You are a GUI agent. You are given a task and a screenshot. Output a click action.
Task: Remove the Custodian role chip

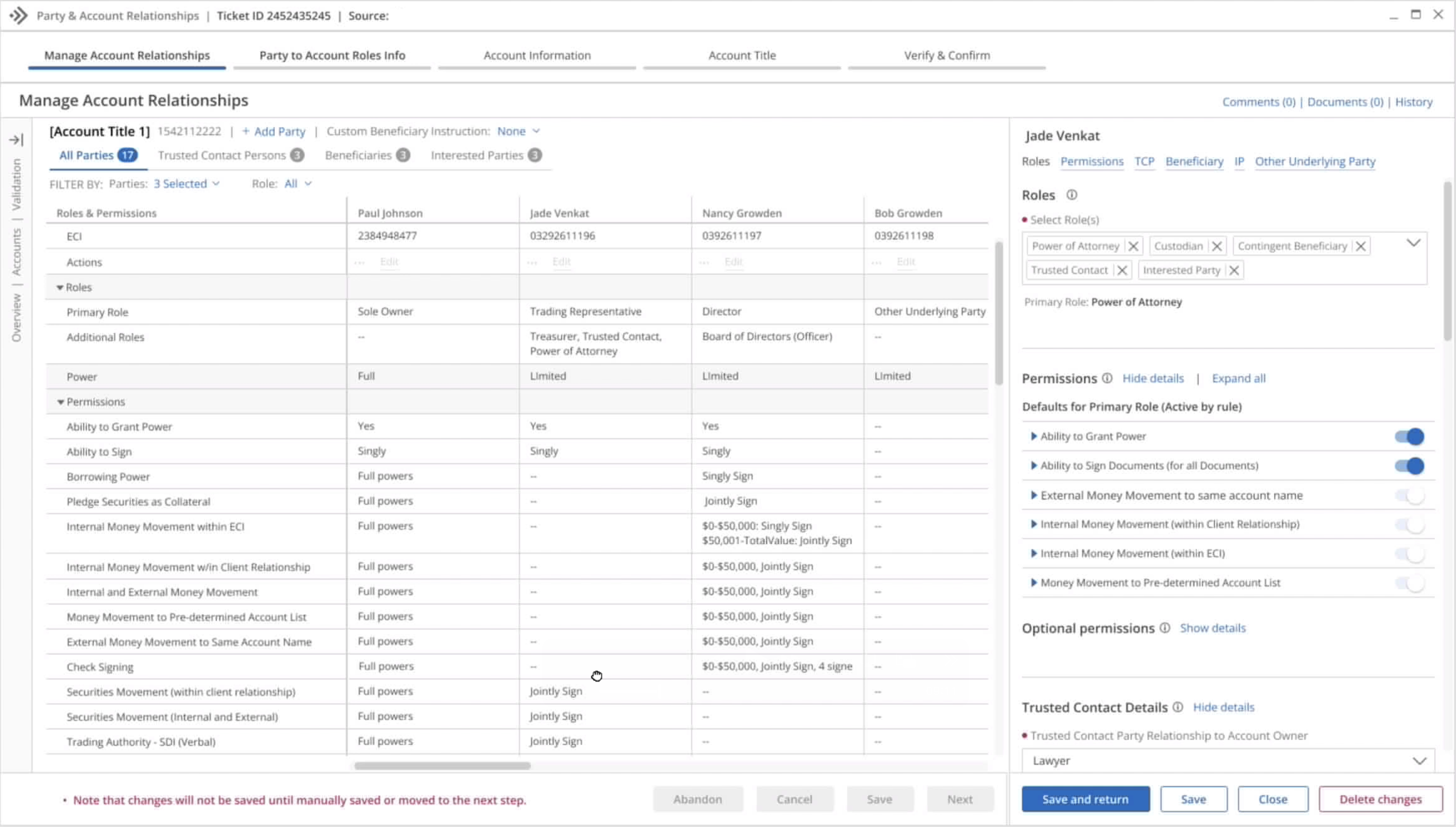point(1218,245)
